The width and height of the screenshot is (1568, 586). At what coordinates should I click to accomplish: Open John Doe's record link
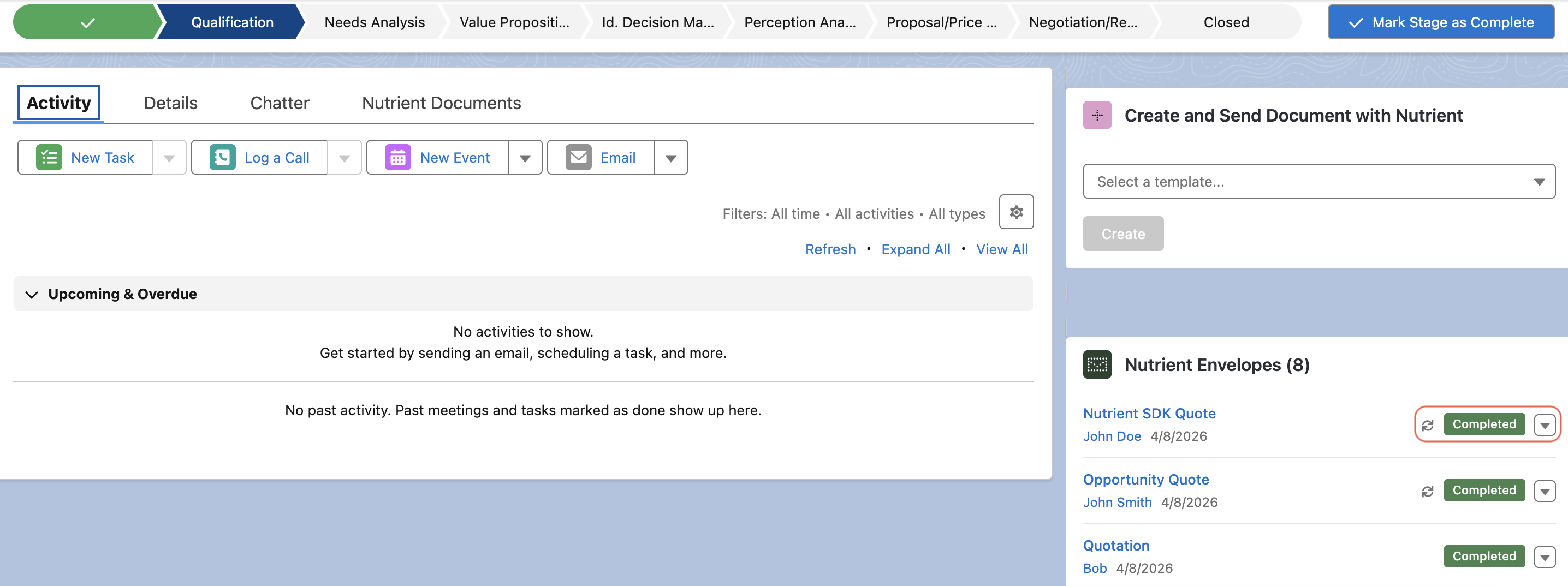point(1112,436)
